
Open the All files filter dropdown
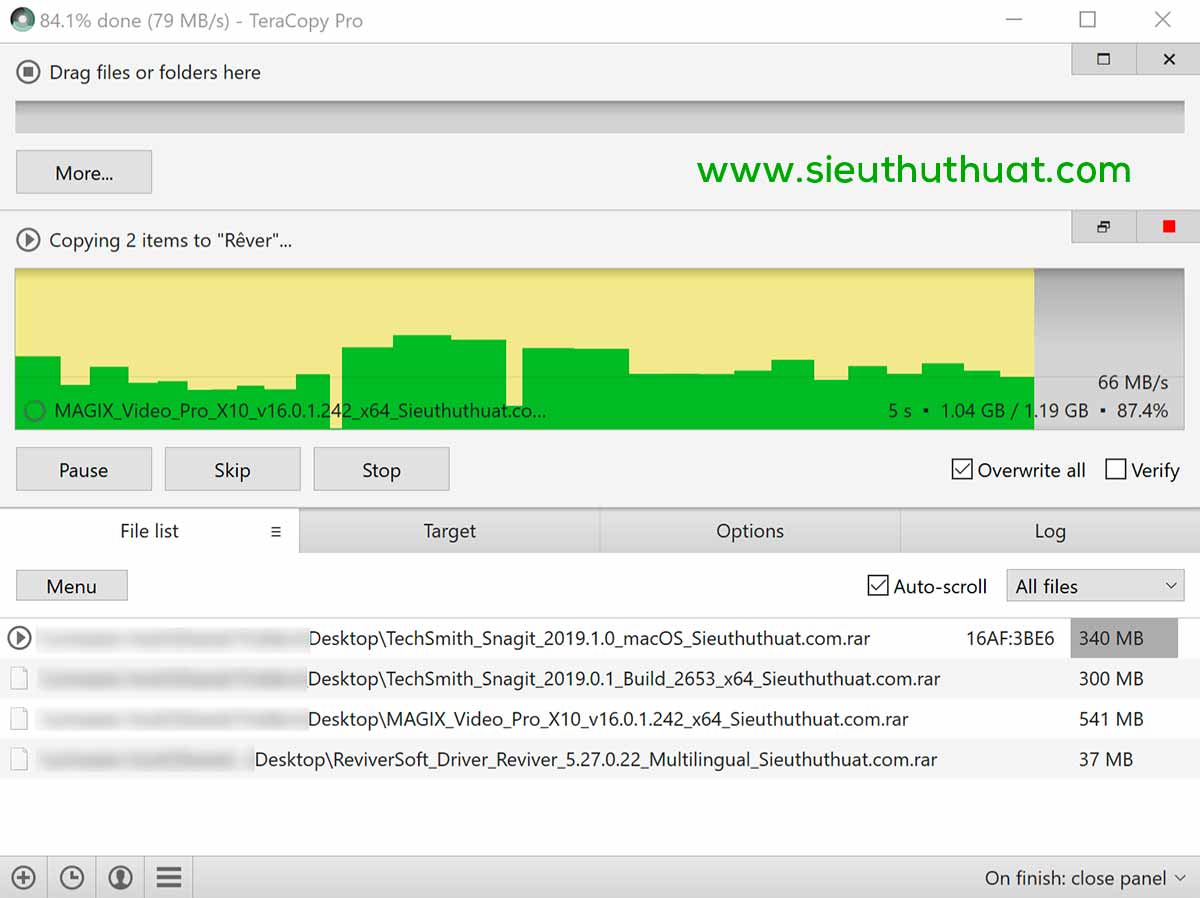pyautogui.click(x=1095, y=586)
